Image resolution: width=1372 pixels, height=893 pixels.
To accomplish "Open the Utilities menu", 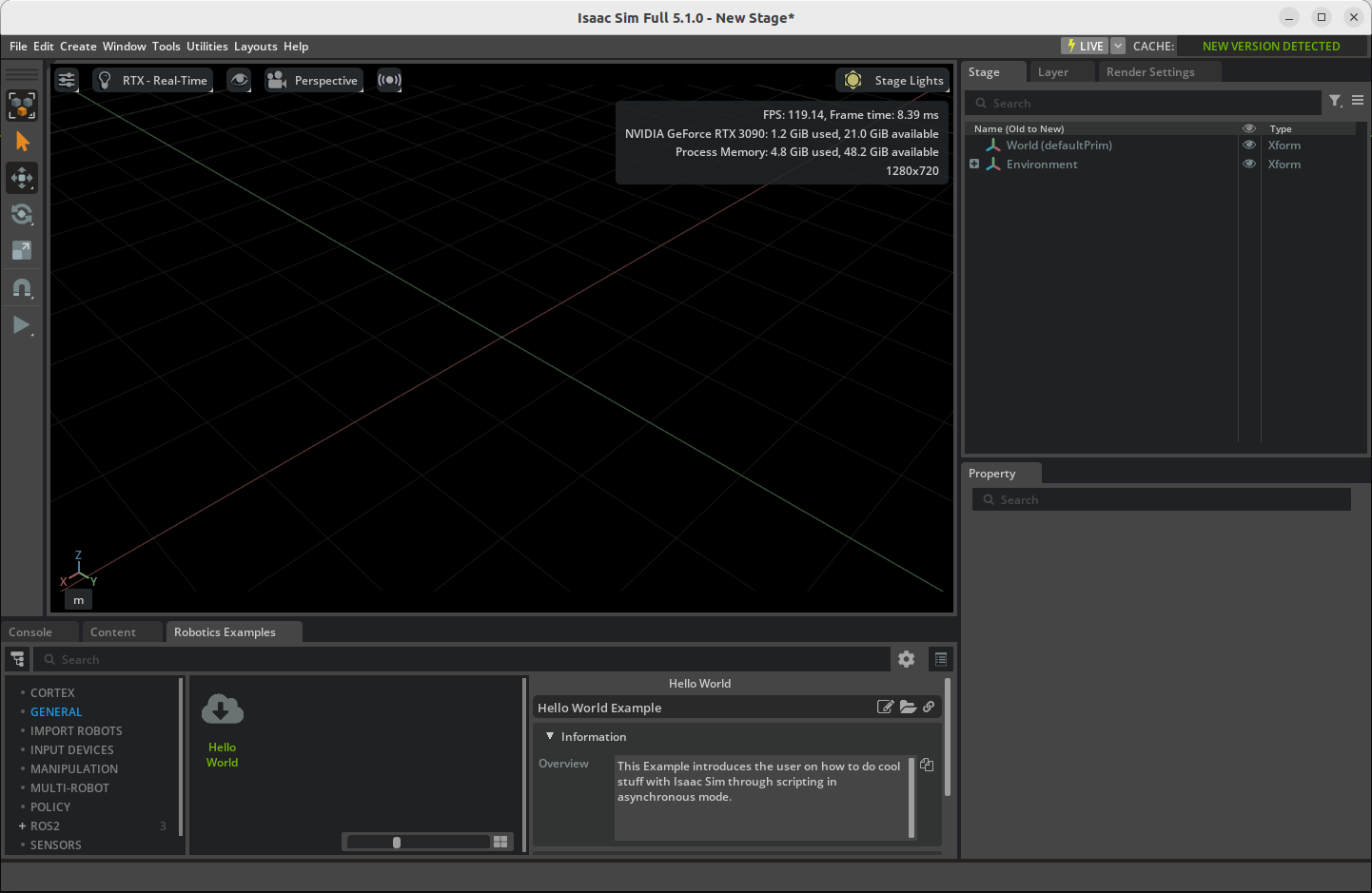I will pyautogui.click(x=206, y=47).
